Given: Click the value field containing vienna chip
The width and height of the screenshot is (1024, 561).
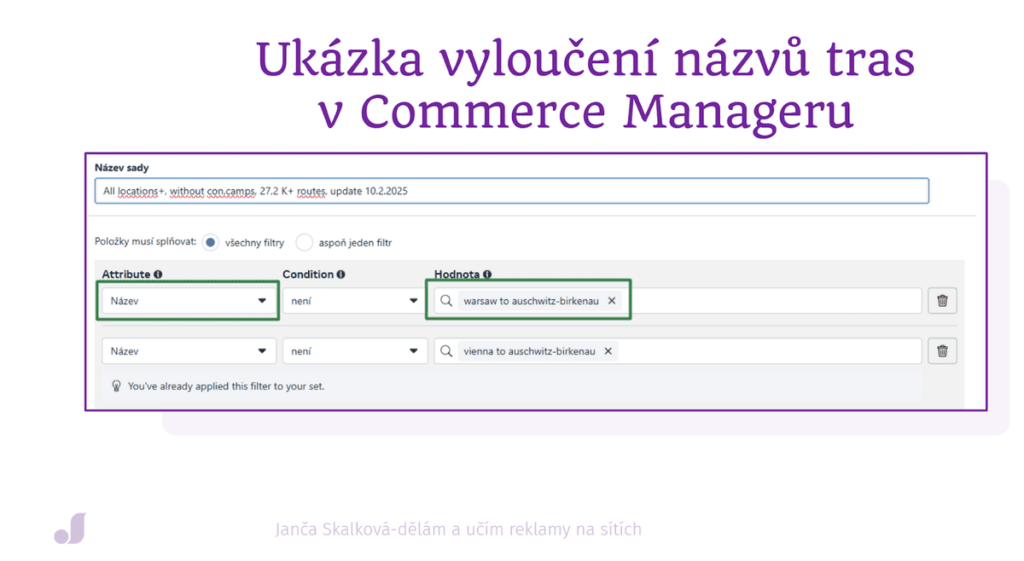Looking at the screenshot, I should 677,351.
